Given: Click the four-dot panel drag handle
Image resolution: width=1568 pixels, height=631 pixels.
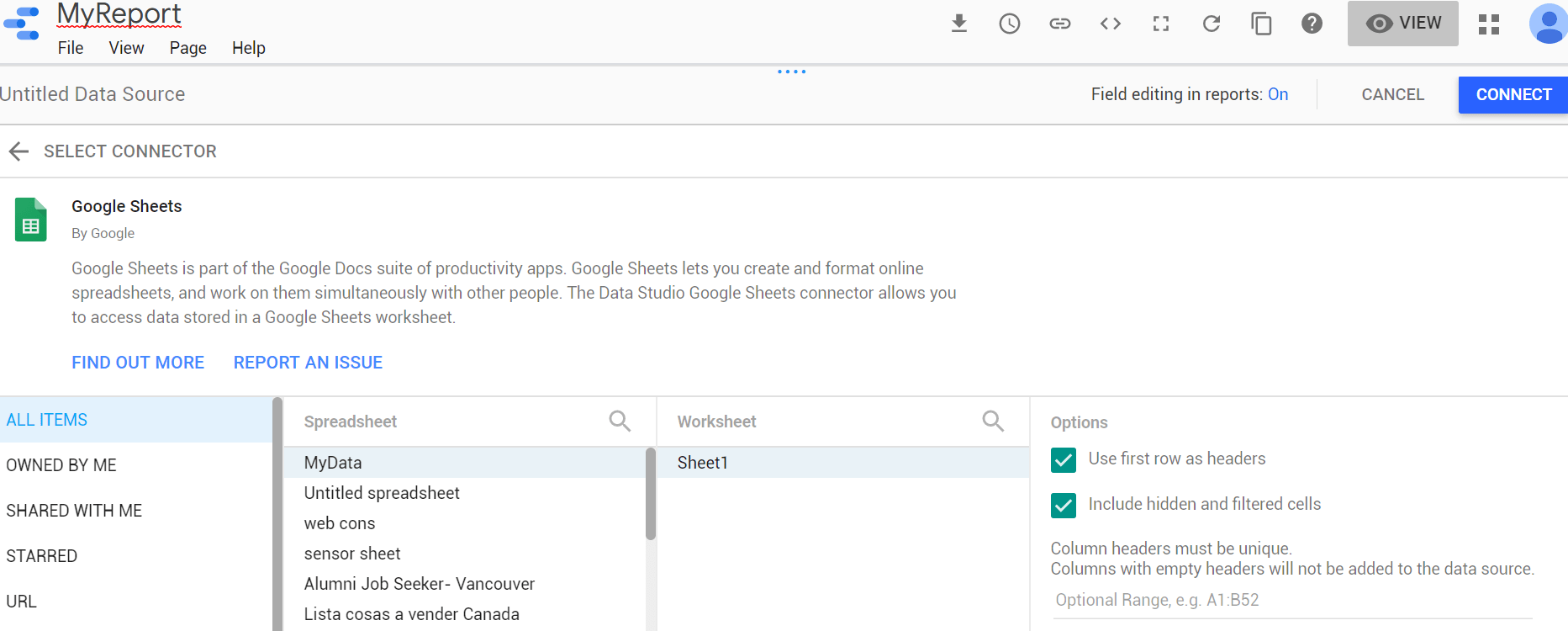Looking at the screenshot, I should (x=791, y=72).
